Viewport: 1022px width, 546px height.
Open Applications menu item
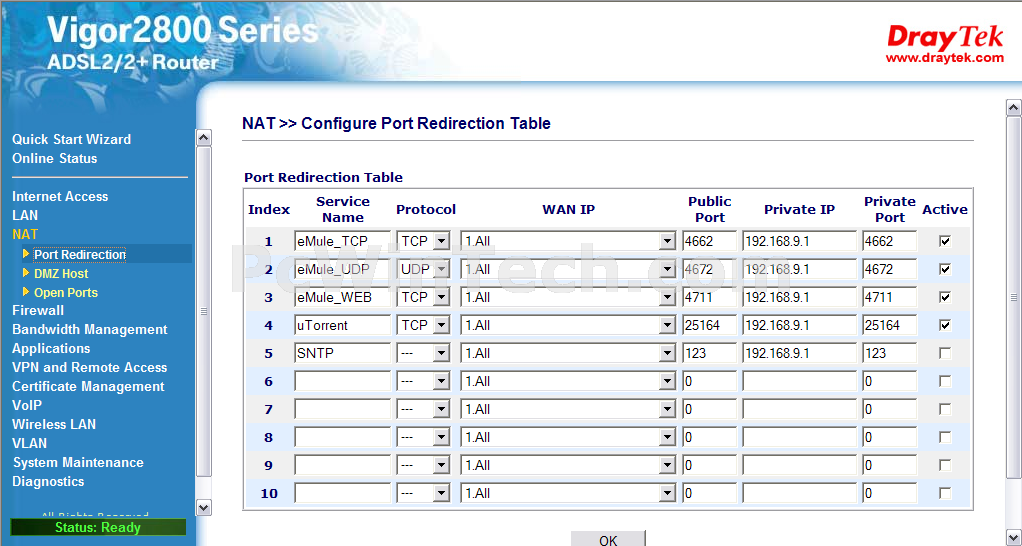(51, 349)
